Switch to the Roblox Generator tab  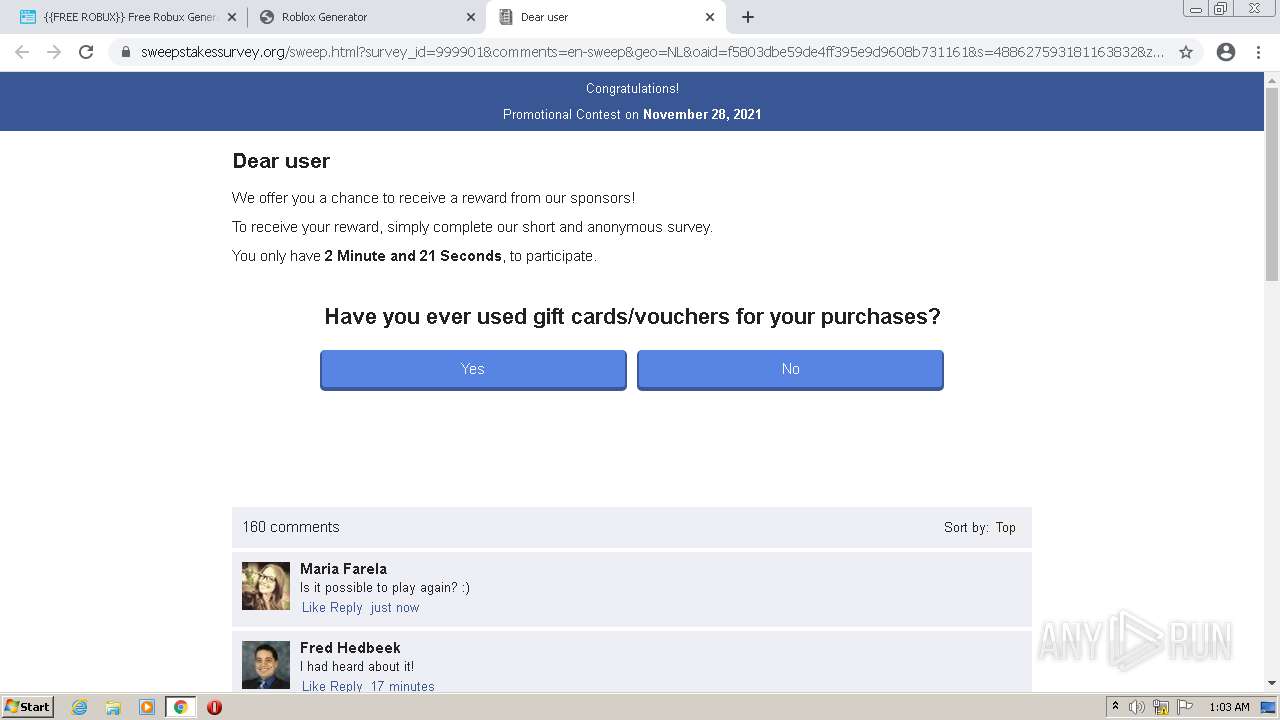365,17
